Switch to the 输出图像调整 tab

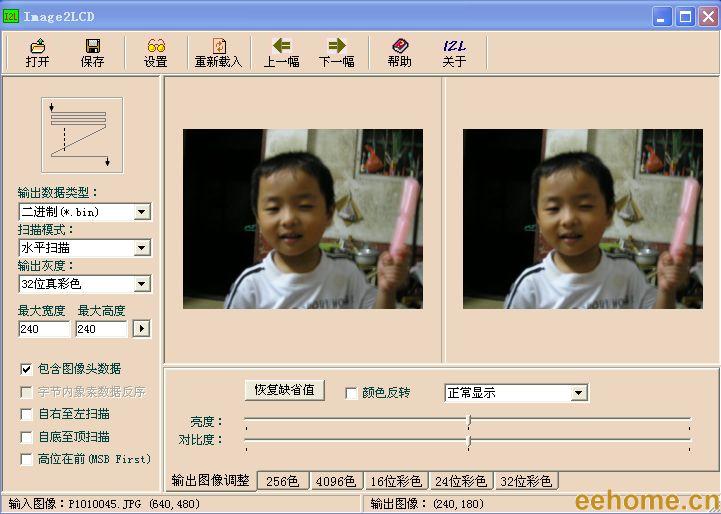(210, 480)
